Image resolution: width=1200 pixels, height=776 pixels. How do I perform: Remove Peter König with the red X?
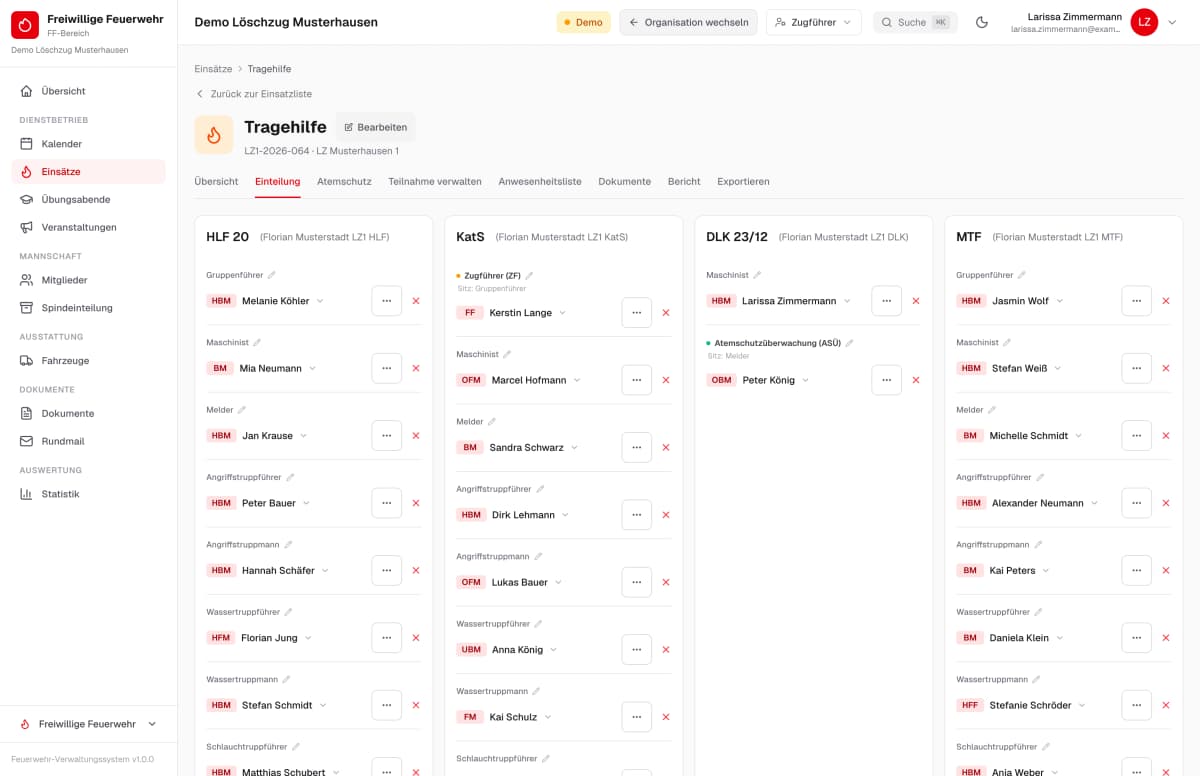point(916,380)
